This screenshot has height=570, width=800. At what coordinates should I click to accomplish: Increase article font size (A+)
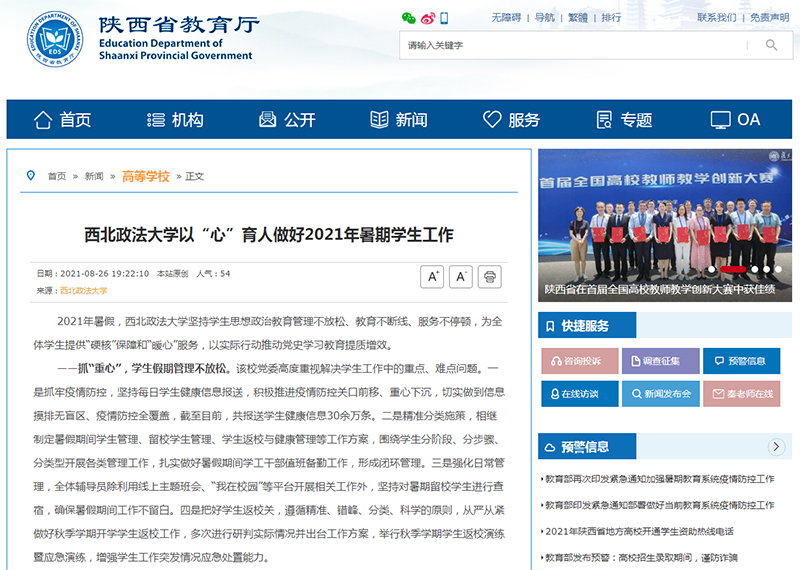(432, 277)
